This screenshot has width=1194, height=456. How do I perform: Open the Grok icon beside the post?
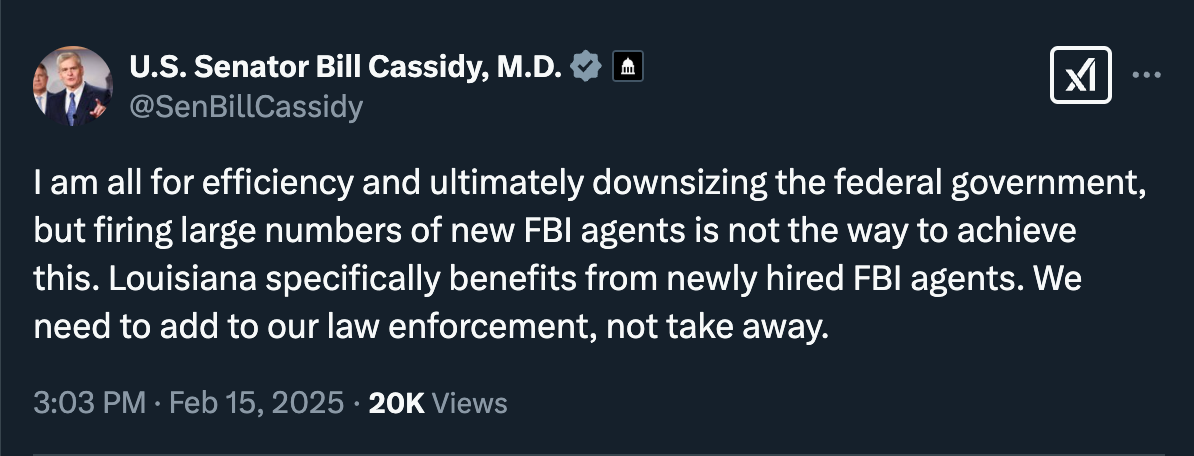[x=1081, y=75]
